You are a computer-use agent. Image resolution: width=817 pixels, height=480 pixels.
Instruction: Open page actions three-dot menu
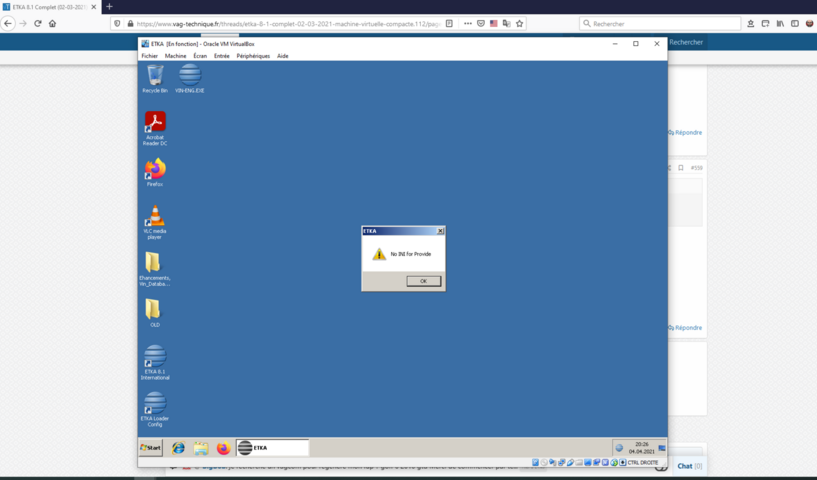coord(467,23)
